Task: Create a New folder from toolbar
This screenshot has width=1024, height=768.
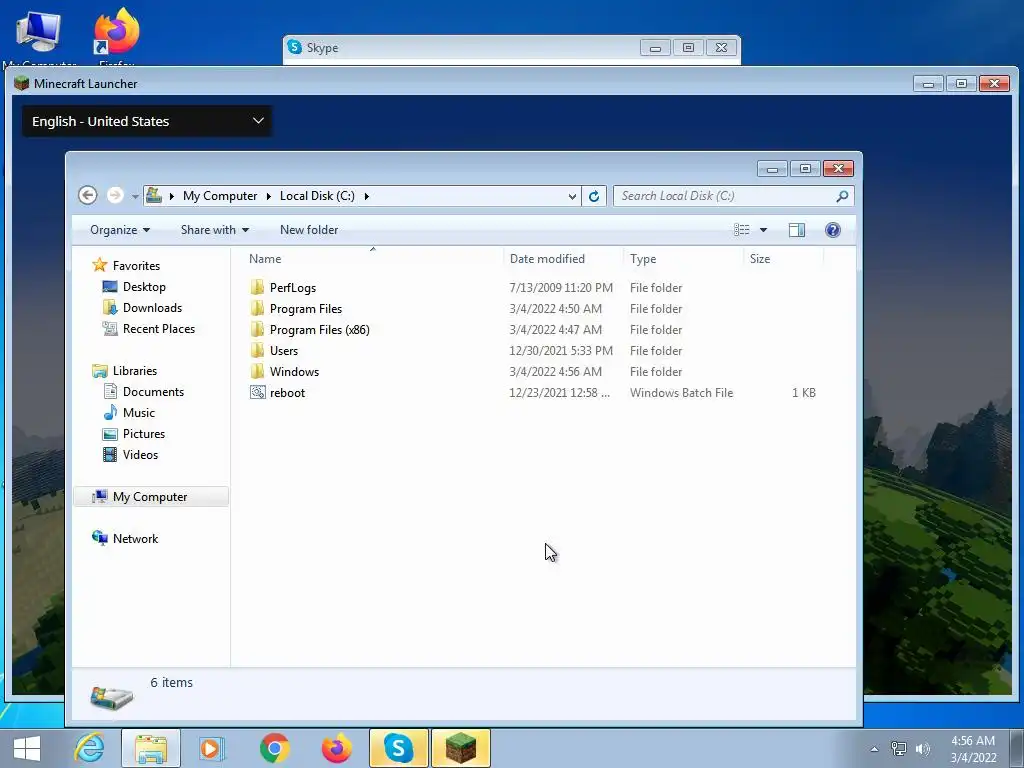Action: click(309, 230)
